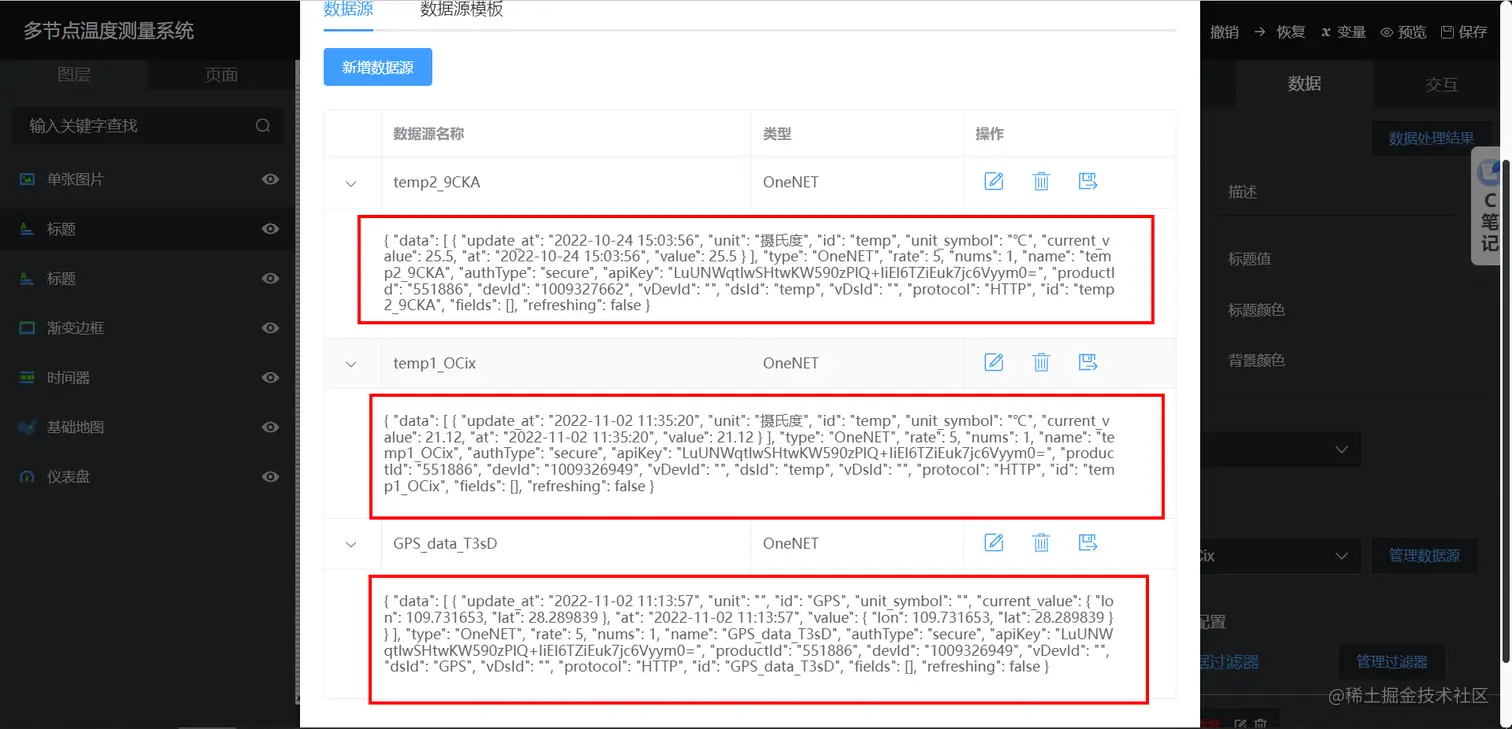The height and width of the screenshot is (729, 1512).
Task: Collapse the temp1_OCix row details
Action: click(351, 364)
